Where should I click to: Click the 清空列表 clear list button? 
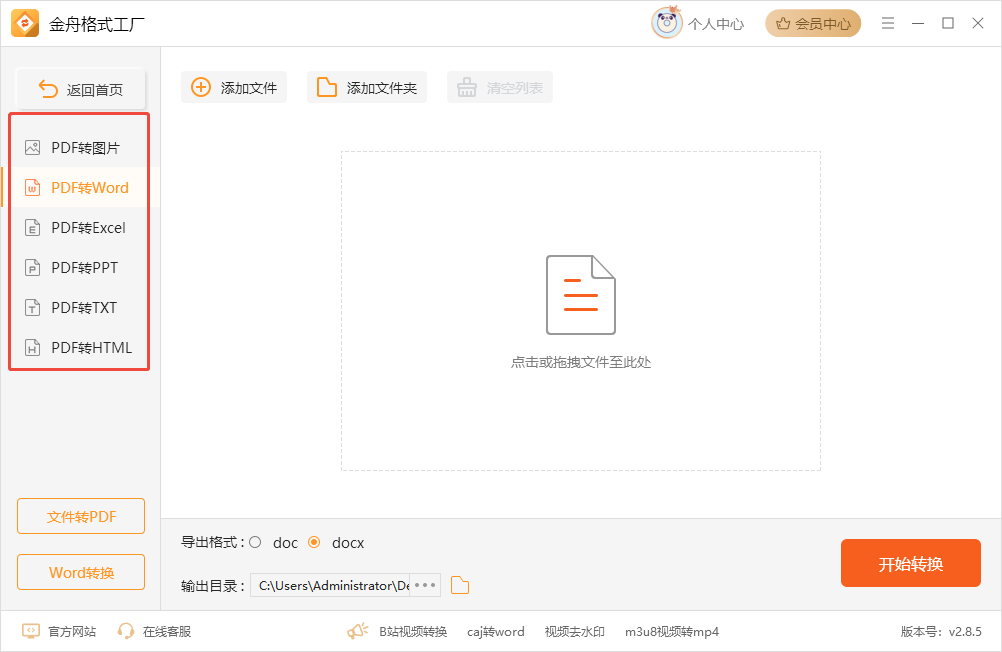point(500,88)
